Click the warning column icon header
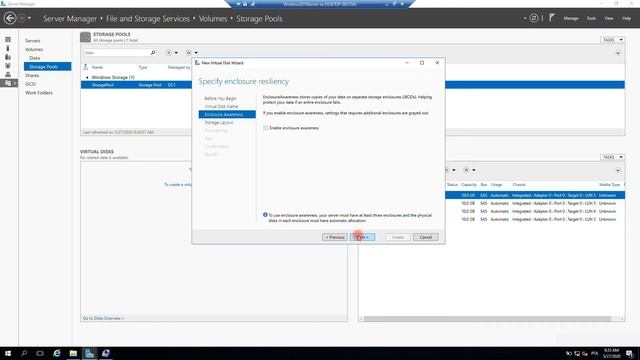Image resolution: width=640 pixels, height=360 pixels. [x=86, y=67]
